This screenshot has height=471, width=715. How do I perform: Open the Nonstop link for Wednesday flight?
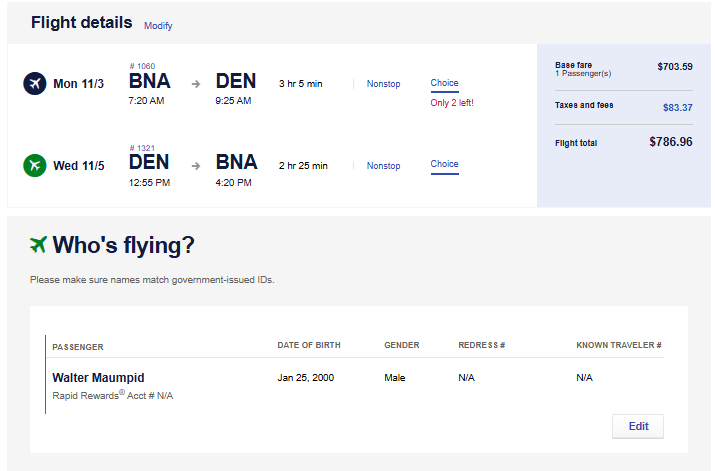click(x=383, y=166)
